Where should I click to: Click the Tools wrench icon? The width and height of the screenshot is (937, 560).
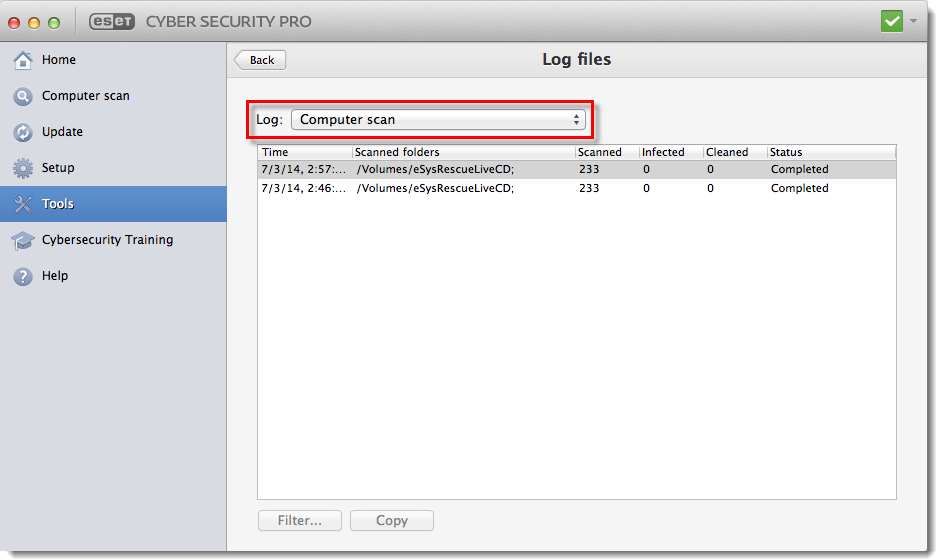point(23,204)
